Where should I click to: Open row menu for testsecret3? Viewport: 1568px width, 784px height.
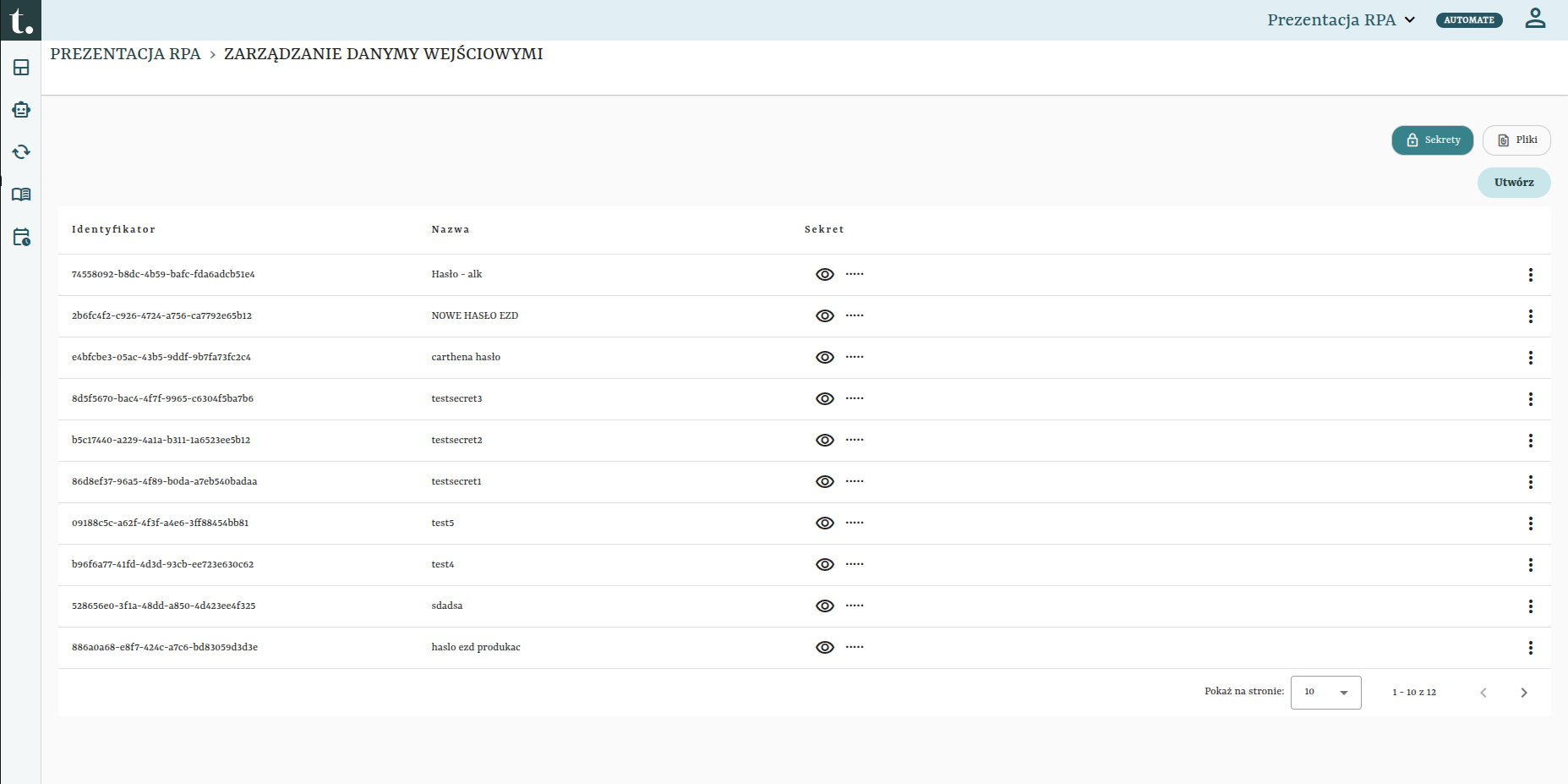click(1530, 399)
